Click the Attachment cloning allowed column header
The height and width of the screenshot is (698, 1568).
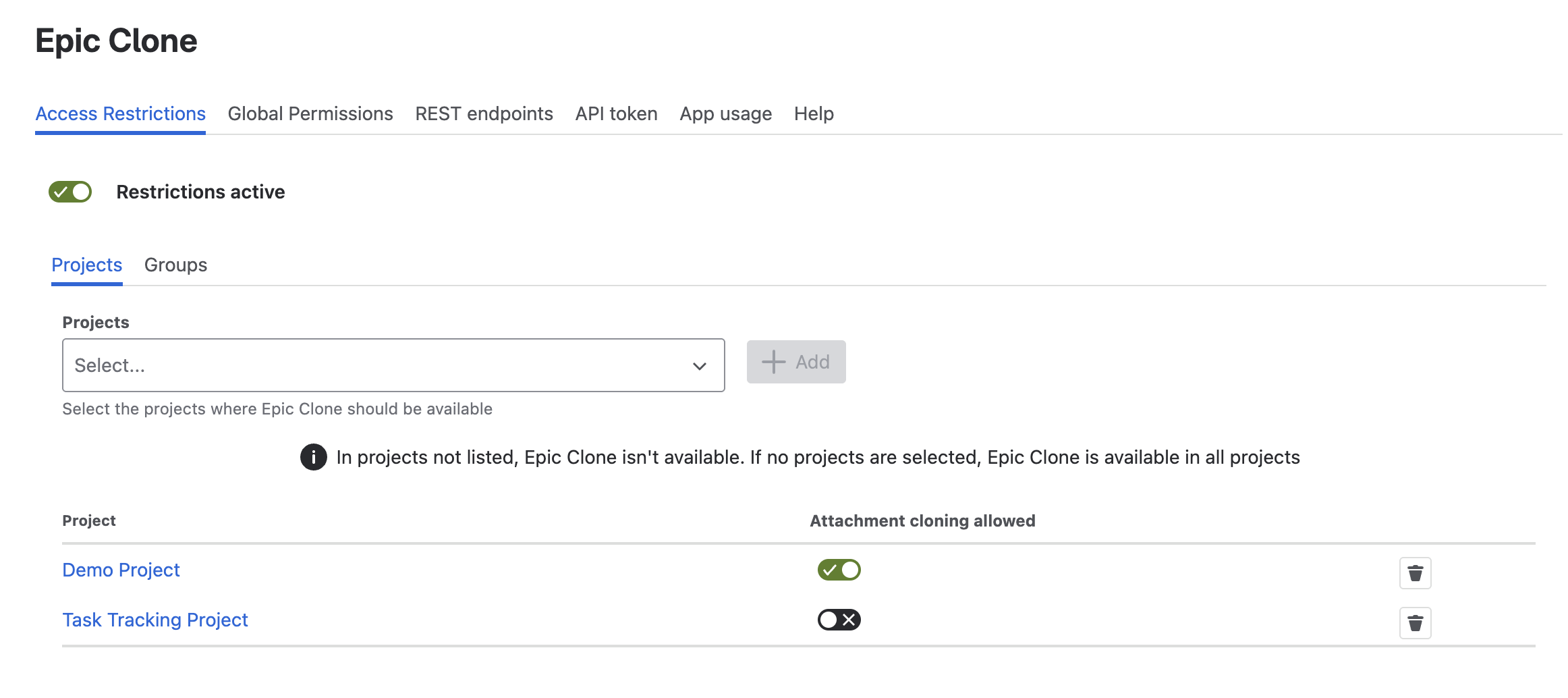[922, 520]
